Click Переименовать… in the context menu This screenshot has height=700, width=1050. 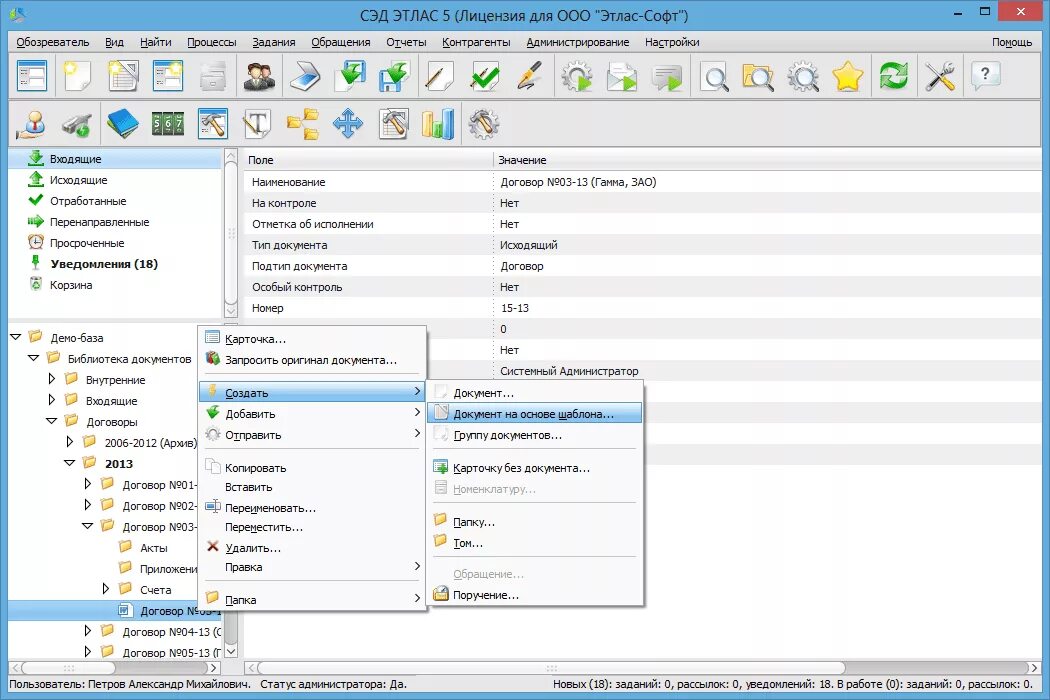(312, 508)
